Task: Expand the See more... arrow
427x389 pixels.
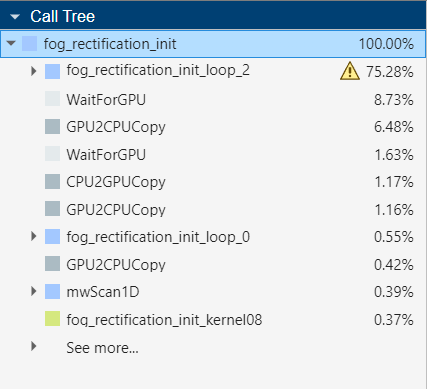Action: pos(33,346)
